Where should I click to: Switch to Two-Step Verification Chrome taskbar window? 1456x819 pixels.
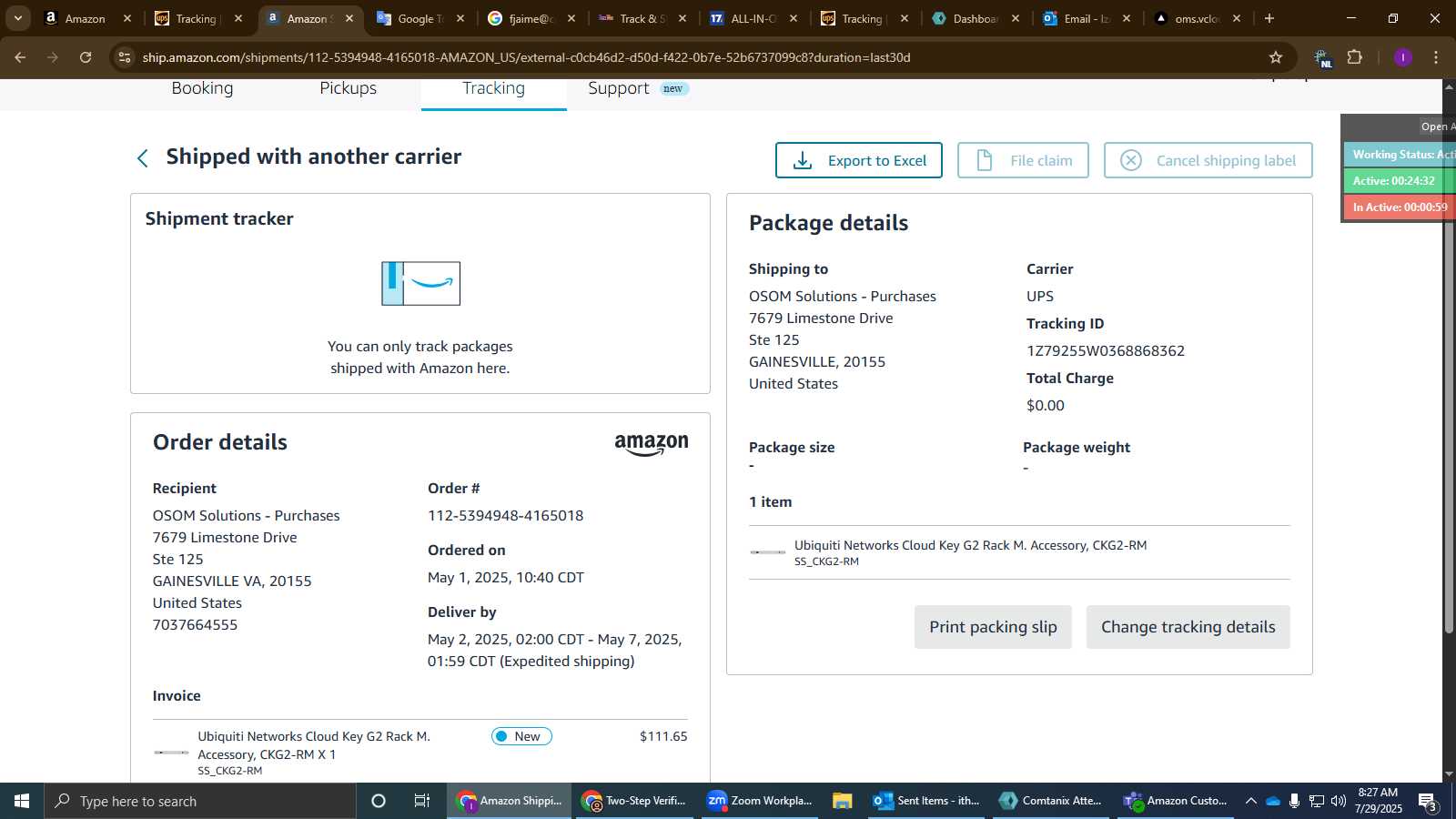[635, 801]
